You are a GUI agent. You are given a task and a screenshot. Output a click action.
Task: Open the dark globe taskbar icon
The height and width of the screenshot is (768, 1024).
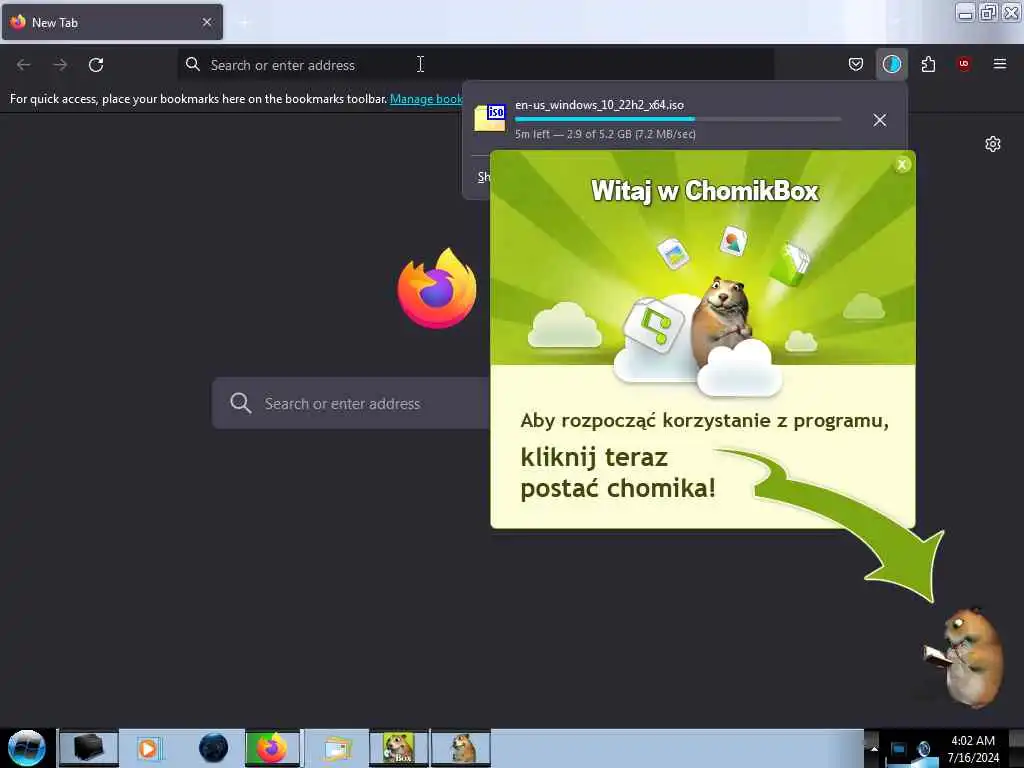coord(213,748)
